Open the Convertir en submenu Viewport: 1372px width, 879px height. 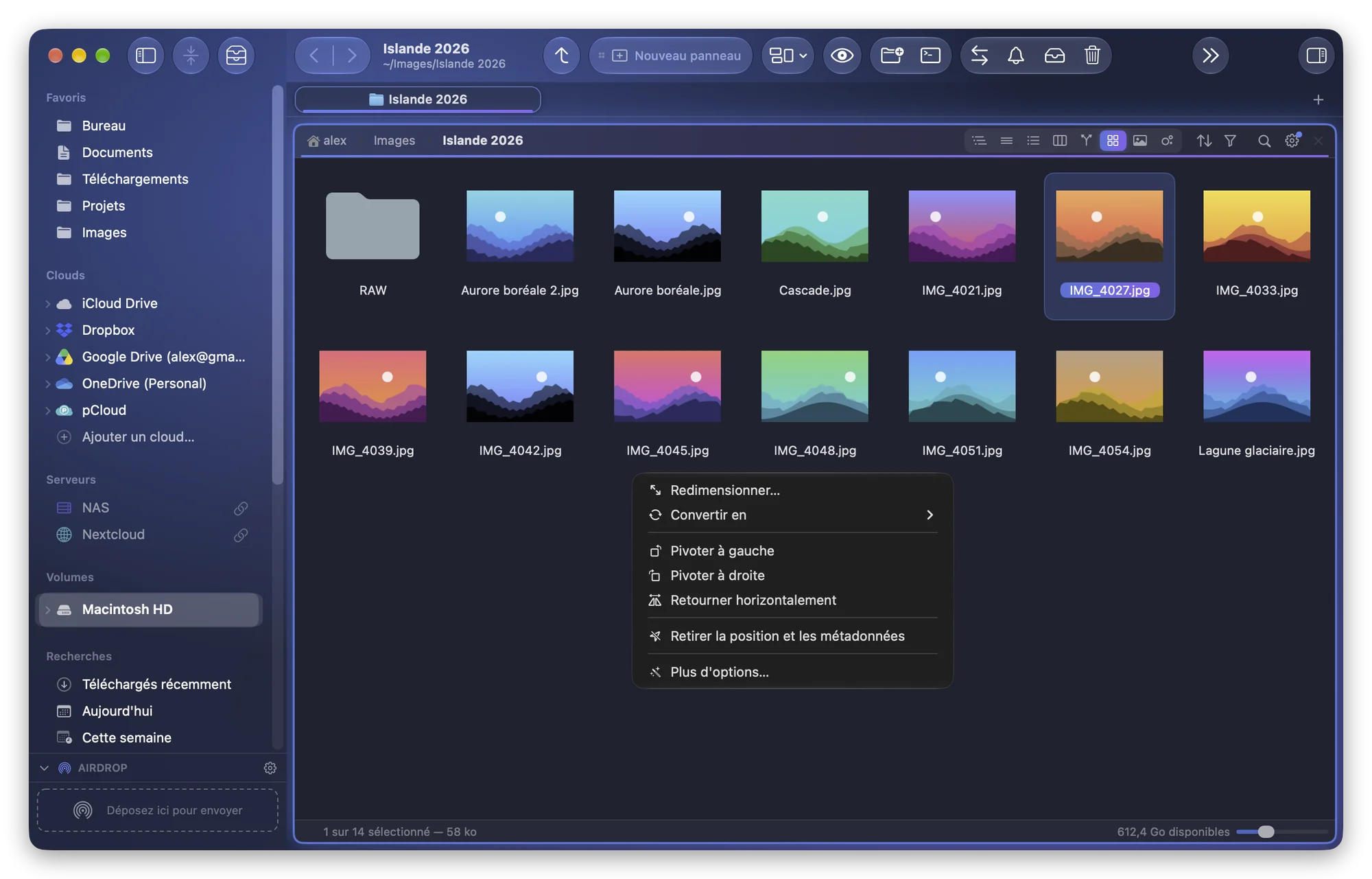pos(792,515)
